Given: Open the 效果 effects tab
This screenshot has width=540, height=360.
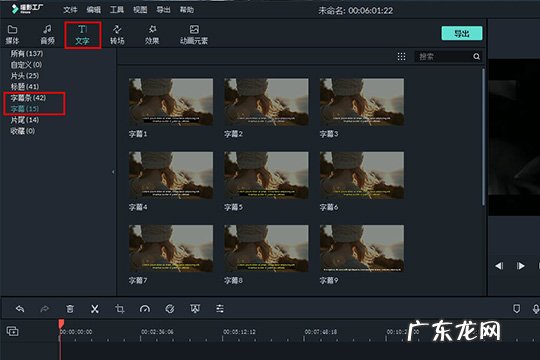Looking at the screenshot, I should click(152, 34).
